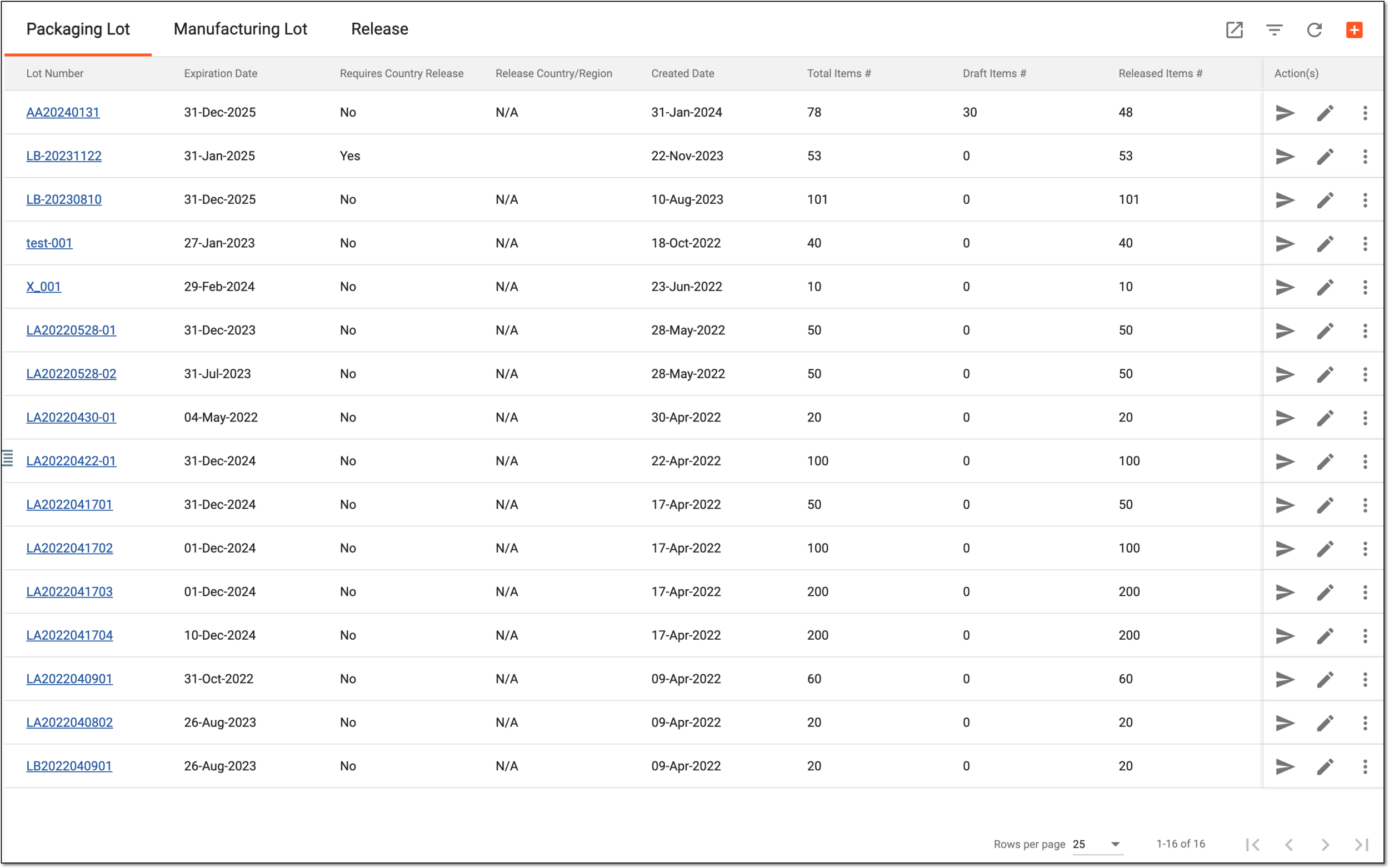Screen dimensions: 1389x868
Task: Open lot link LA2022041704
Action: [x=69, y=635]
